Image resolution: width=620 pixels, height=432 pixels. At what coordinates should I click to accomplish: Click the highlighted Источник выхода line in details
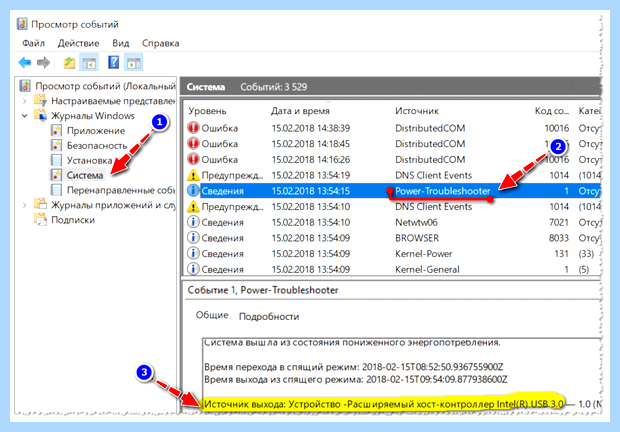384,404
